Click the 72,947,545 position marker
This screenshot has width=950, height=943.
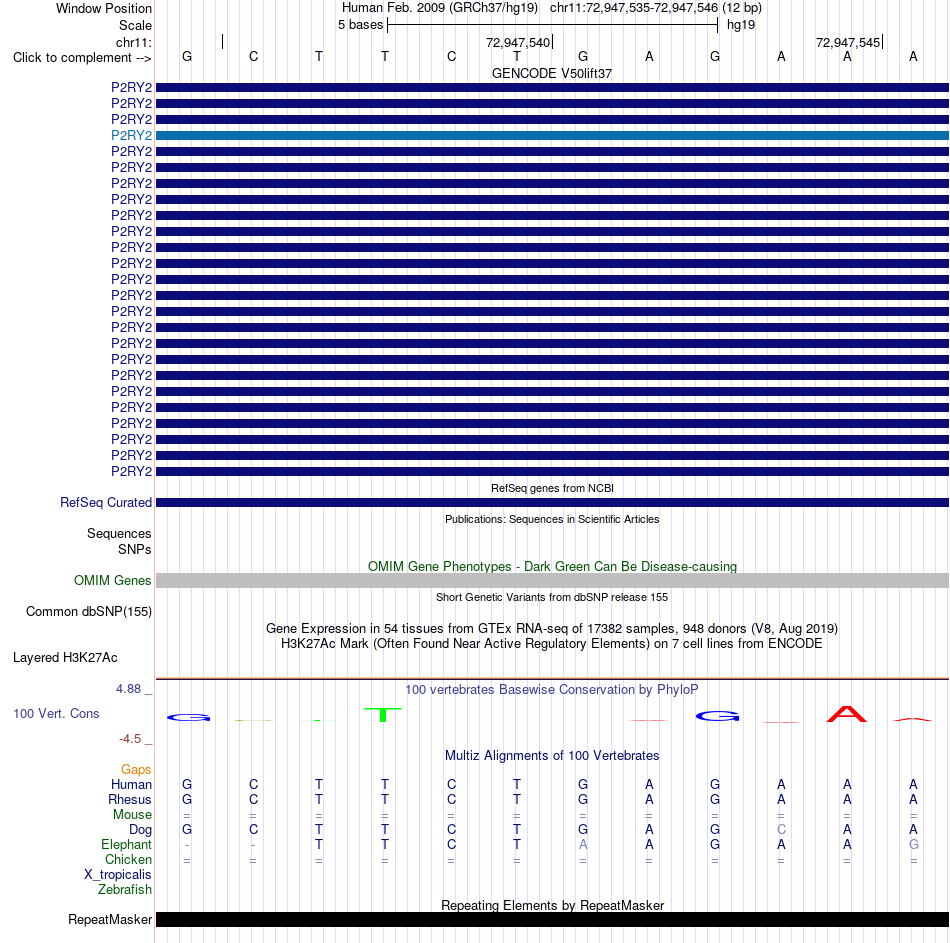point(848,42)
